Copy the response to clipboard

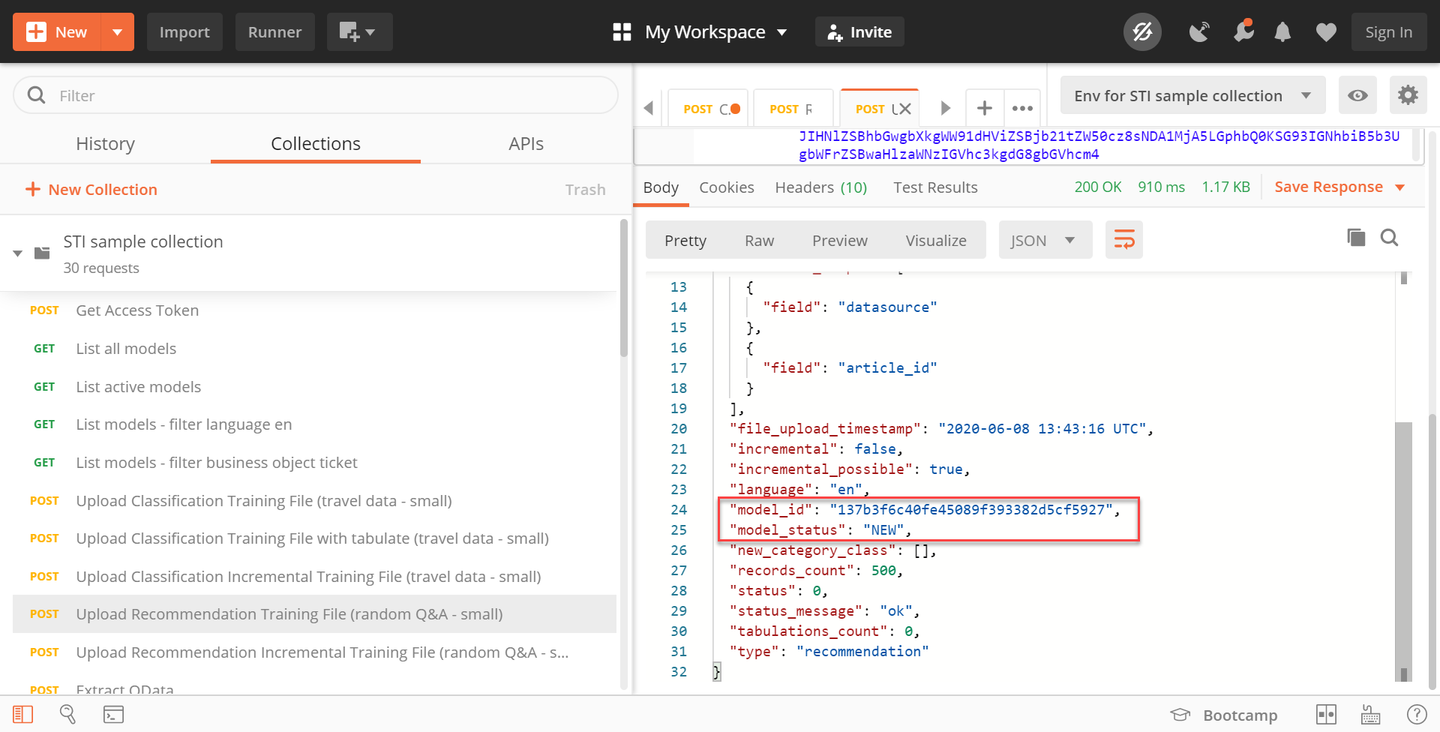coord(1356,237)
